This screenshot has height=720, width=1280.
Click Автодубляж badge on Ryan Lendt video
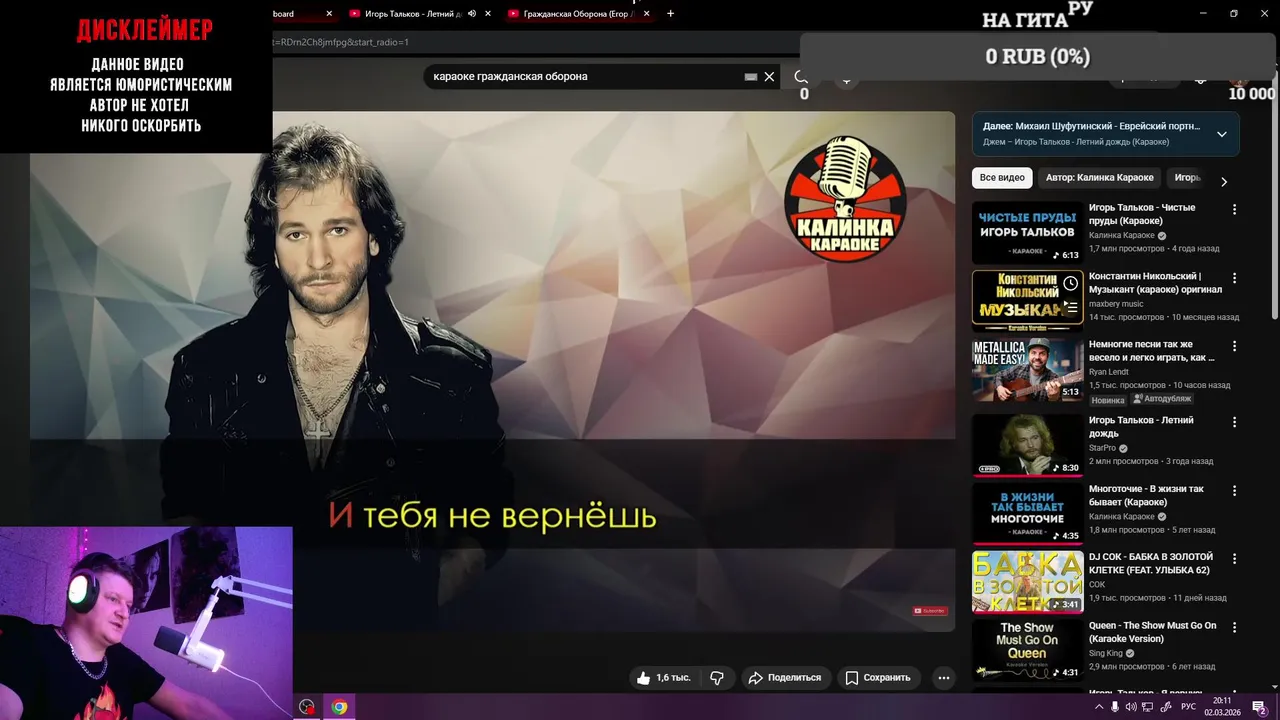(x=1162, y=399)
